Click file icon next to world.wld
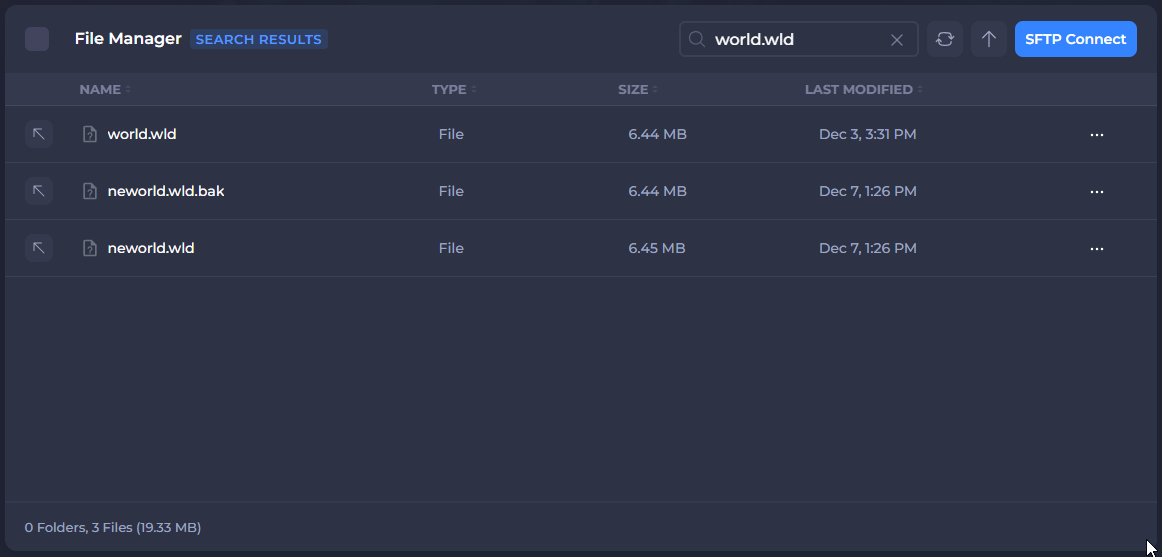This screenshot has width=1162, height=557. [x=90, y=134]
